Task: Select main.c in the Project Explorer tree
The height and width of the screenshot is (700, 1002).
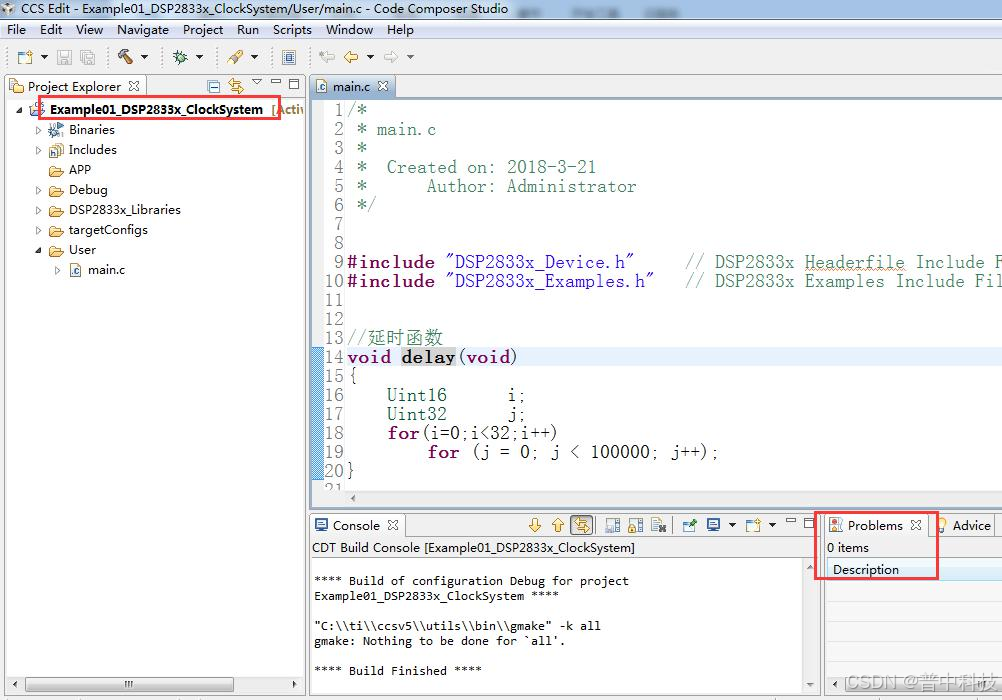Action: [x=106, y=270]
